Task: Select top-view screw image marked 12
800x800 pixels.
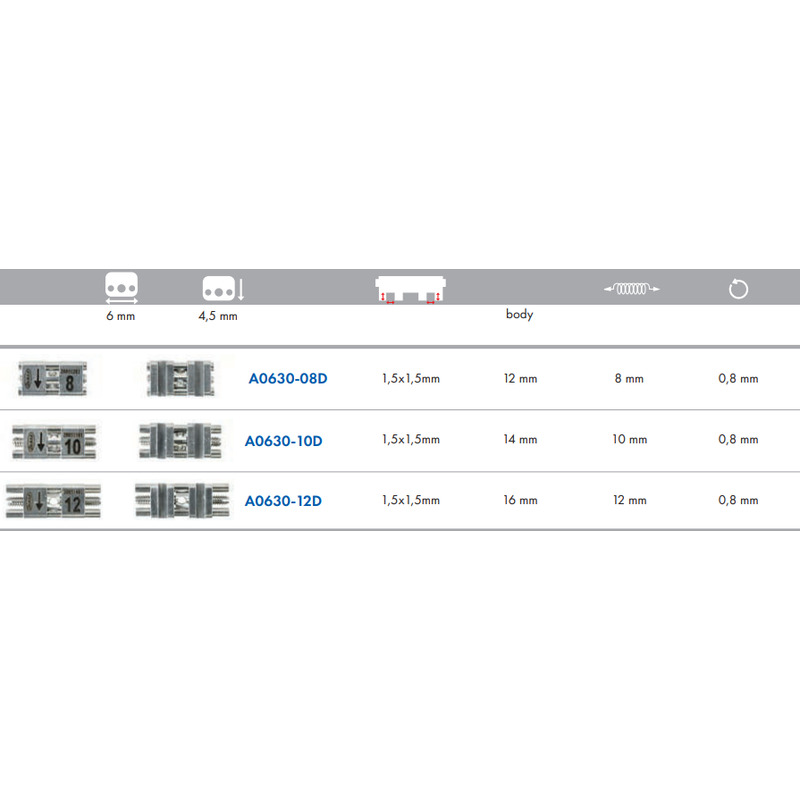Action: point(53,502)
